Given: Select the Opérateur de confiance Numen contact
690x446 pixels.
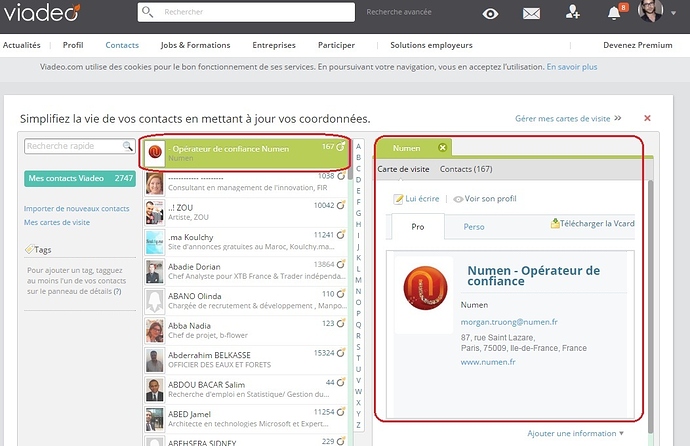Looking at the screenshot, I should tap(245, 153).
